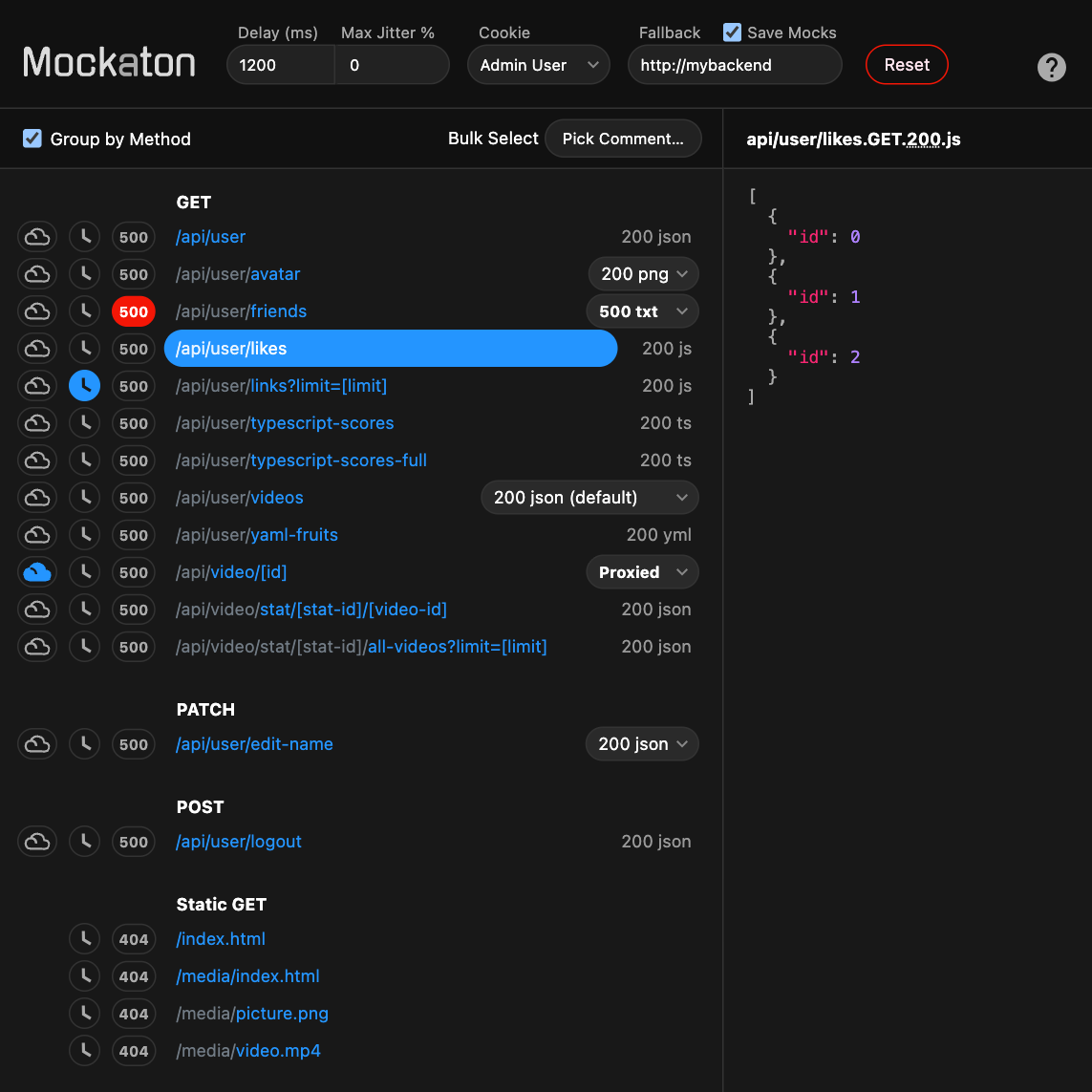Click the clock delay icon beside /api/user/avatar
The width and height of the screenshot is (1092, 1092).
pos(84,273)
